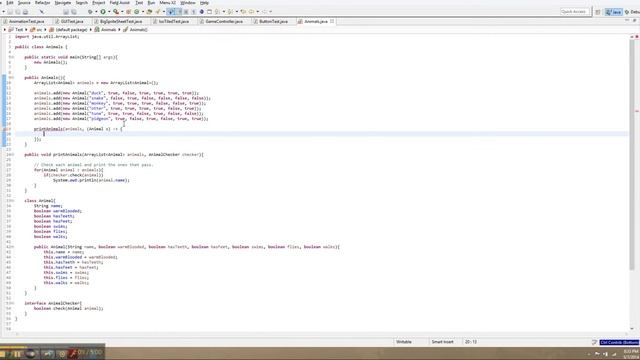The image size is (640, 360).
Task: Collapse the interface AnimalChecker fold
Action: (x=13, y=303)
